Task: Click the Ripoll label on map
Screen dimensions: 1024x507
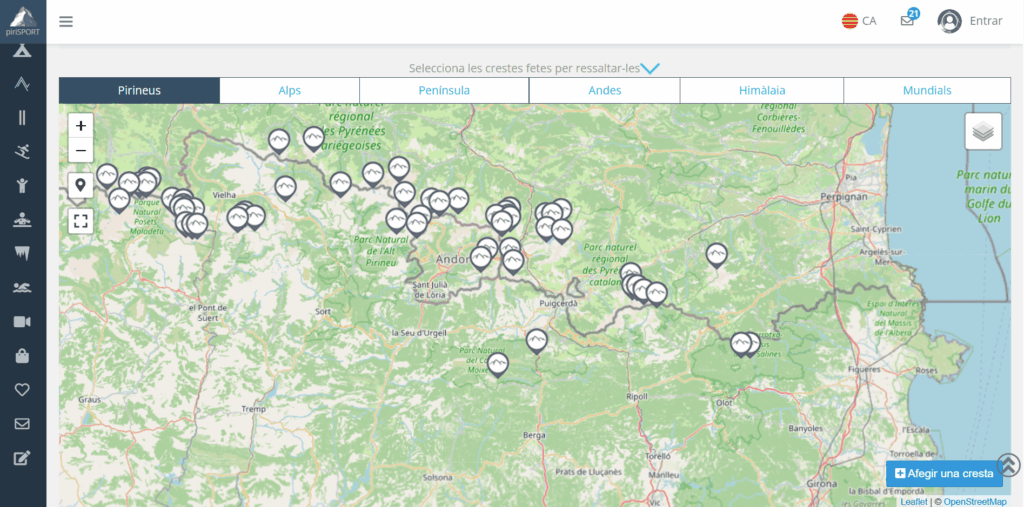Action: click(x=636, y=397)
